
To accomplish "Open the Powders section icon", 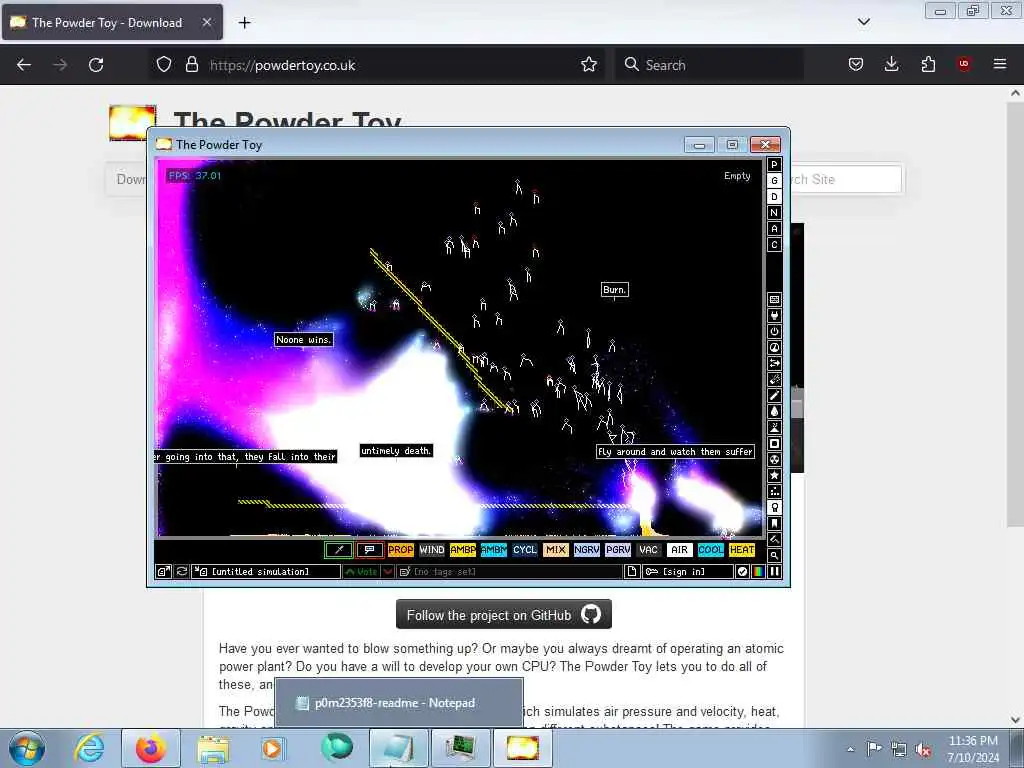I will (x=774, y=427).
